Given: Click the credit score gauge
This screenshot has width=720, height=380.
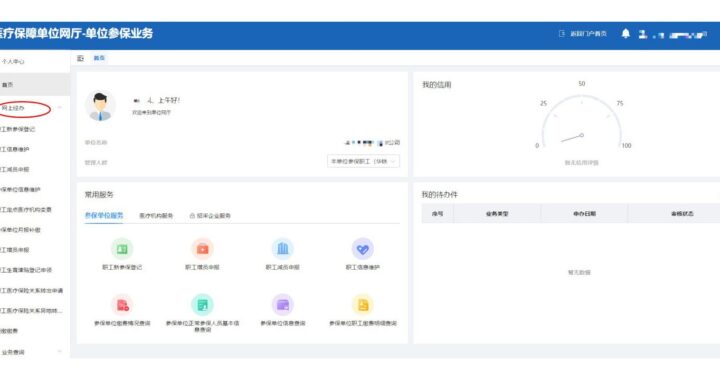Looking at the screenshot, I should 581,122.
